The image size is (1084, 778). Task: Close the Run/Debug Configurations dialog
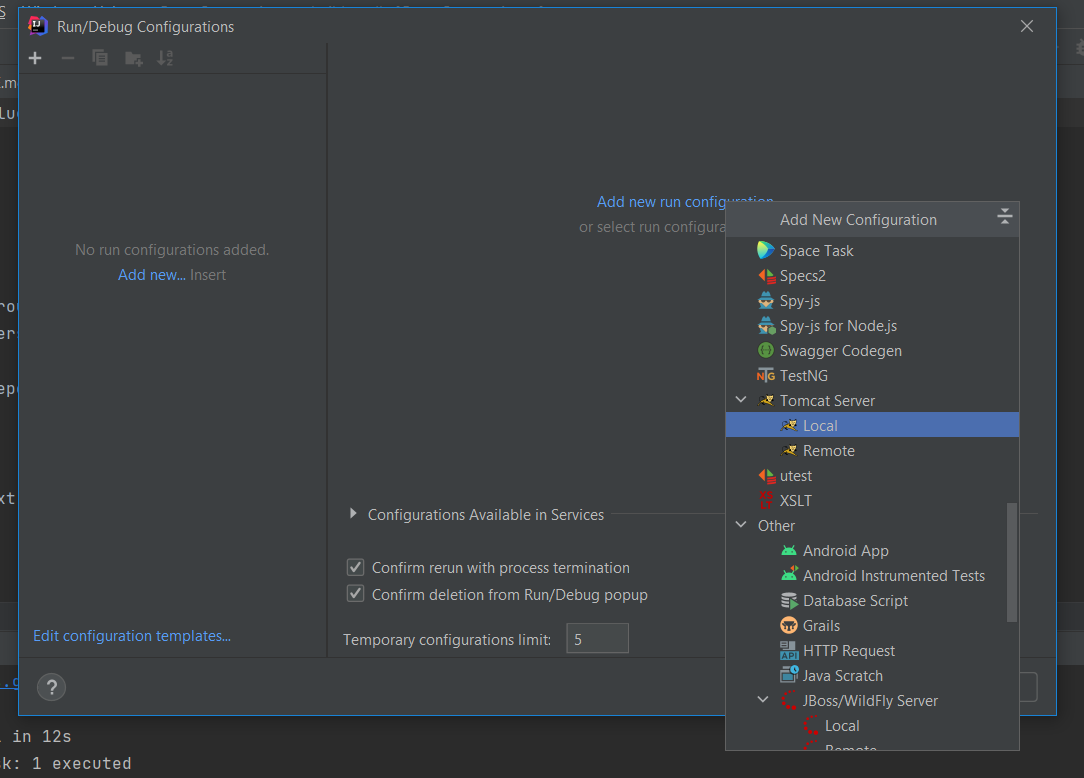[x=1027, y=26]
